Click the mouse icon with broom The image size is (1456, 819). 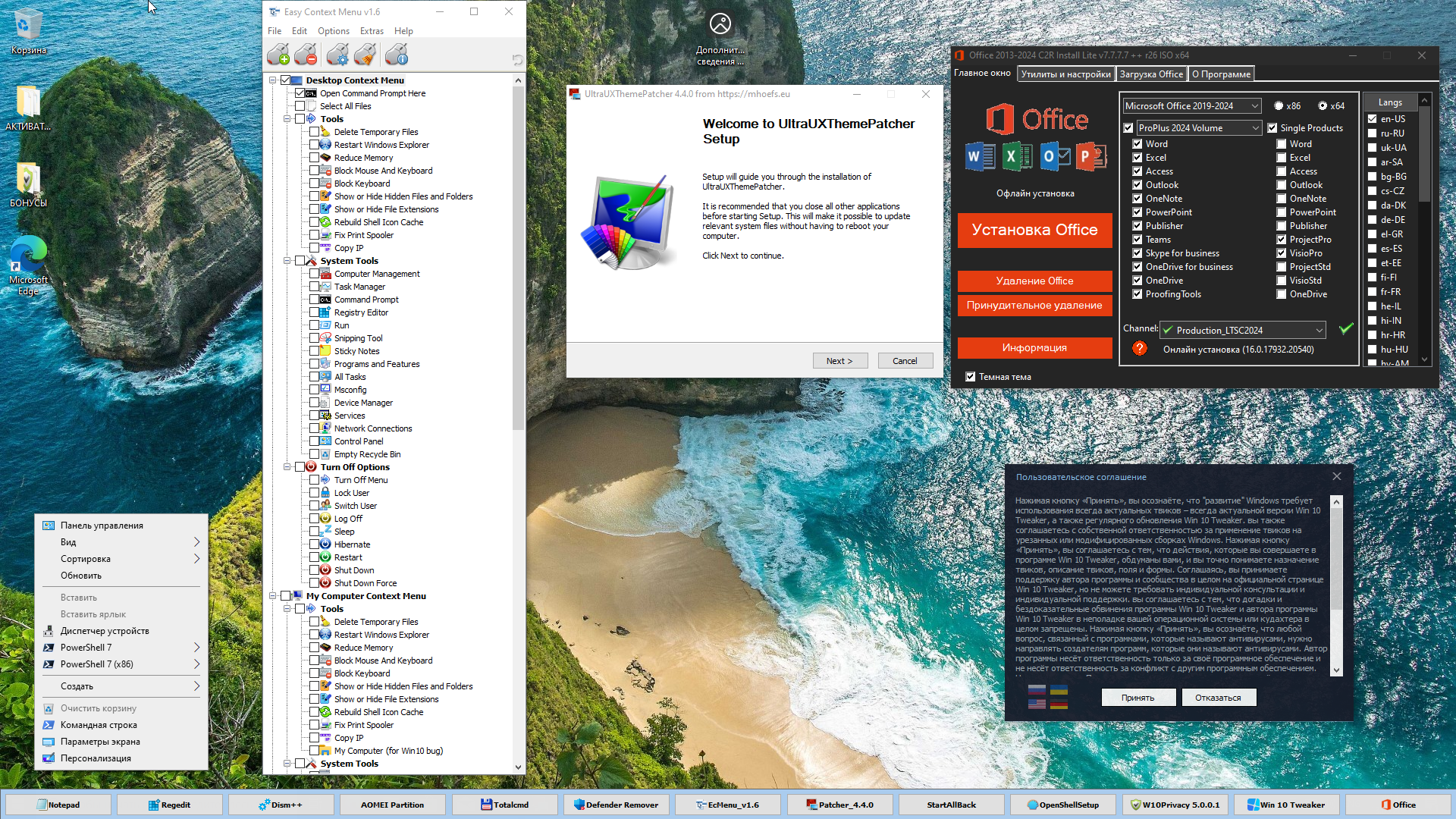(365, 55)
